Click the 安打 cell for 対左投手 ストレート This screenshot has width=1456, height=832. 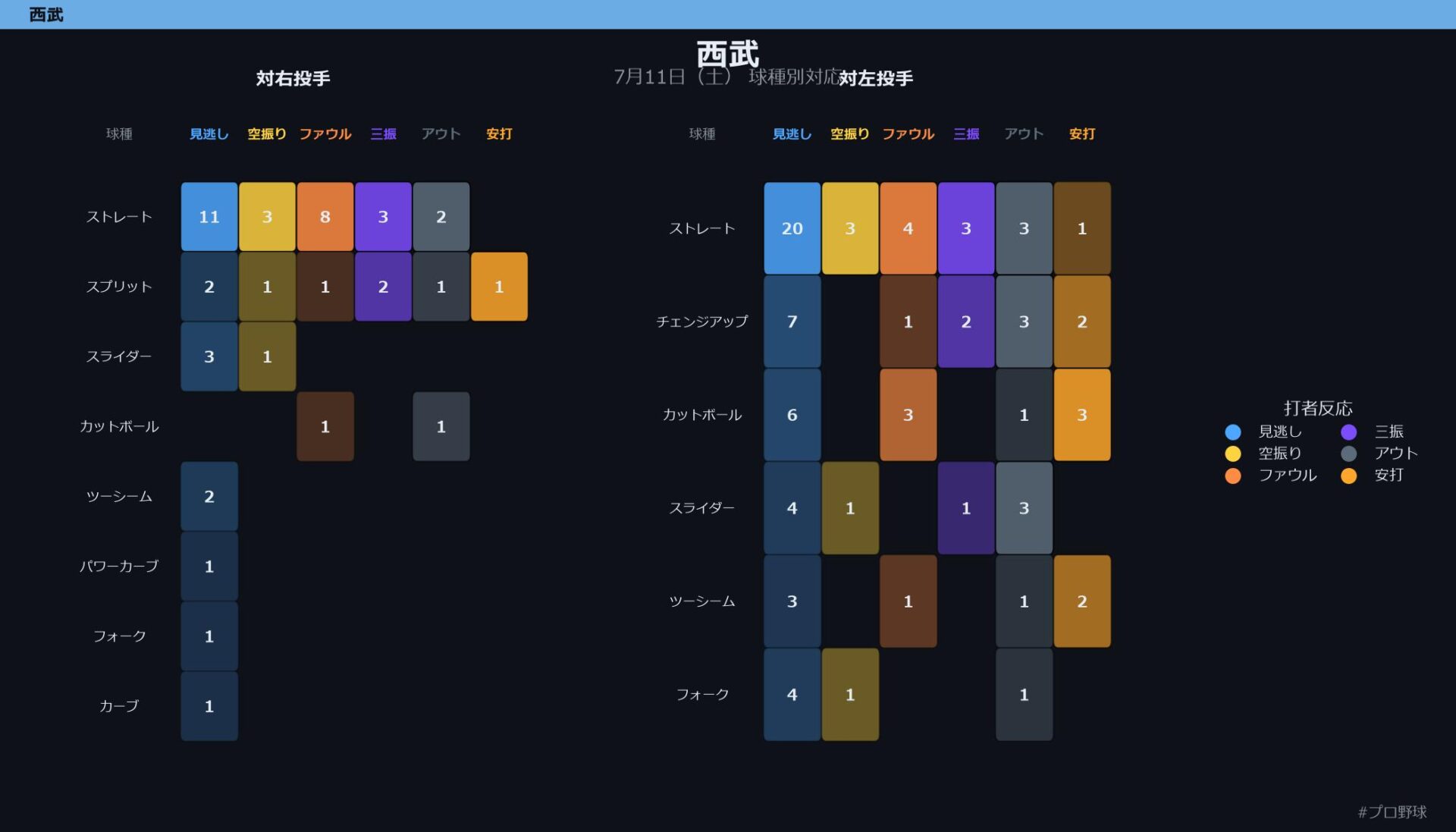[1082, 228]
